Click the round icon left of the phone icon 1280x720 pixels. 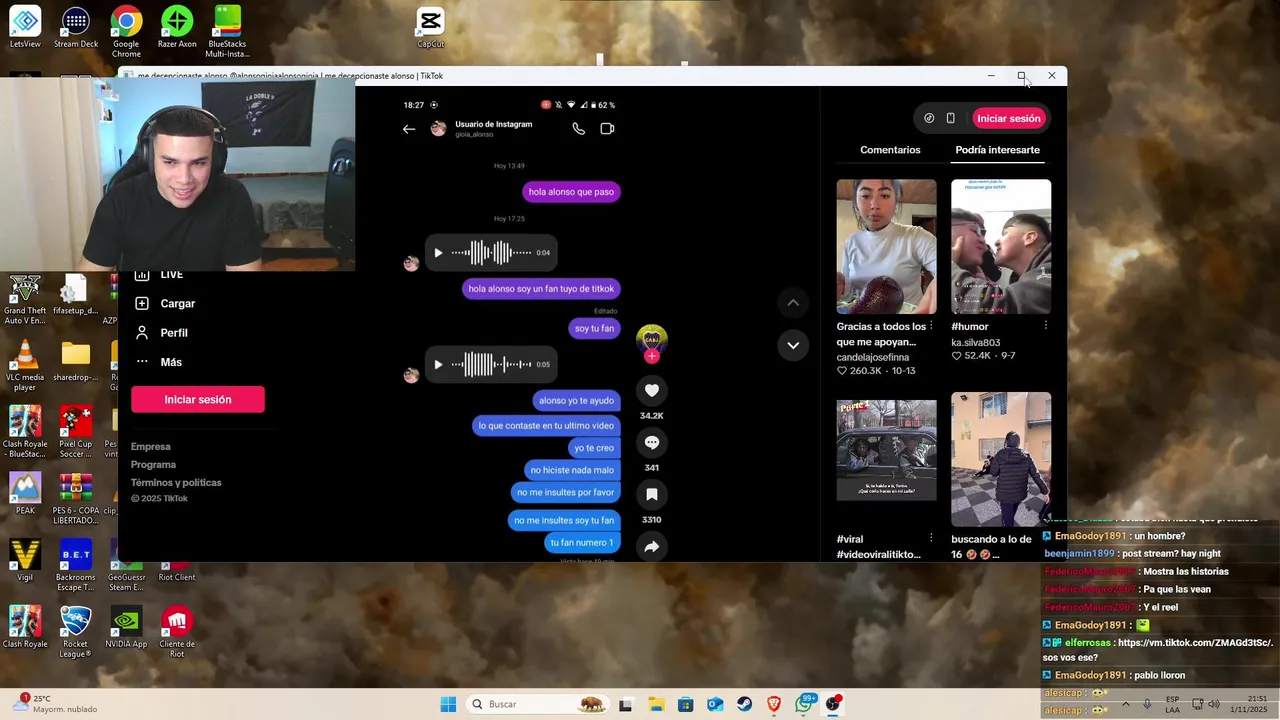pos(929,118)
